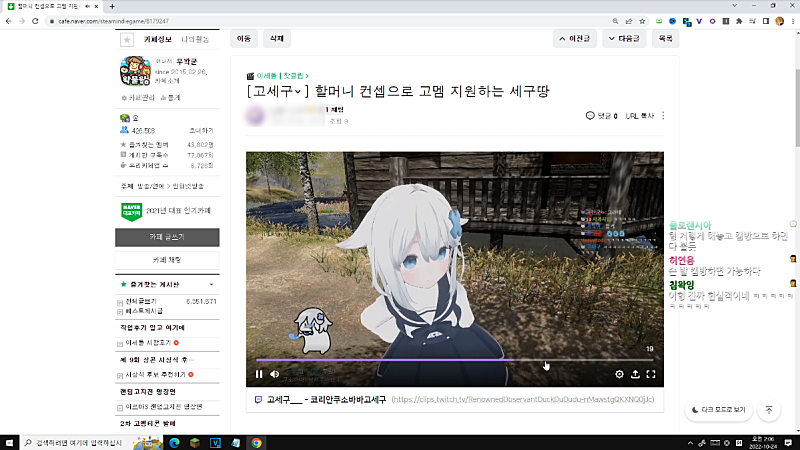Click the 2021년 대표 인기카페 badge
This screenshot has width=800, height=450.
tap(166, 211)
